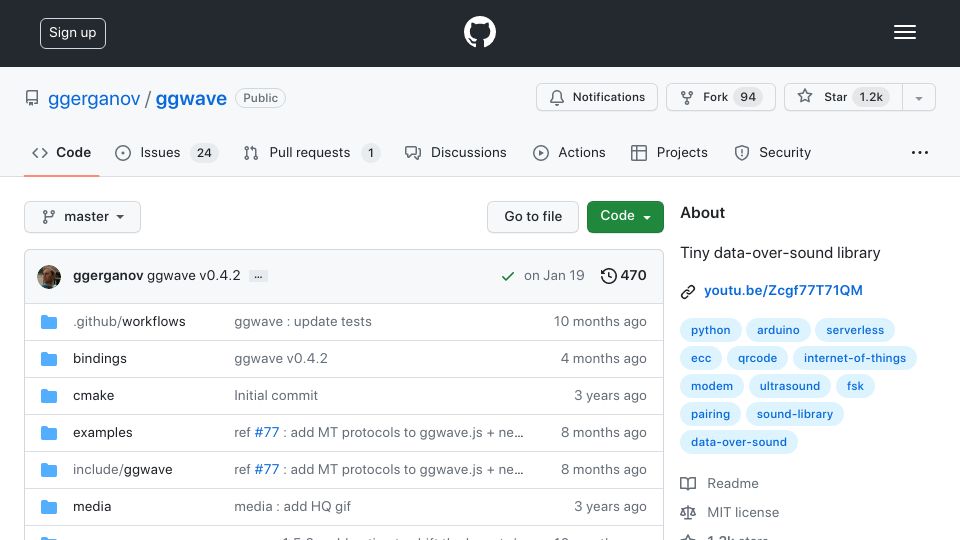Click the folder icon beside examples
The width and height of the screenshot is (960, 540).
tap(49, 433)
